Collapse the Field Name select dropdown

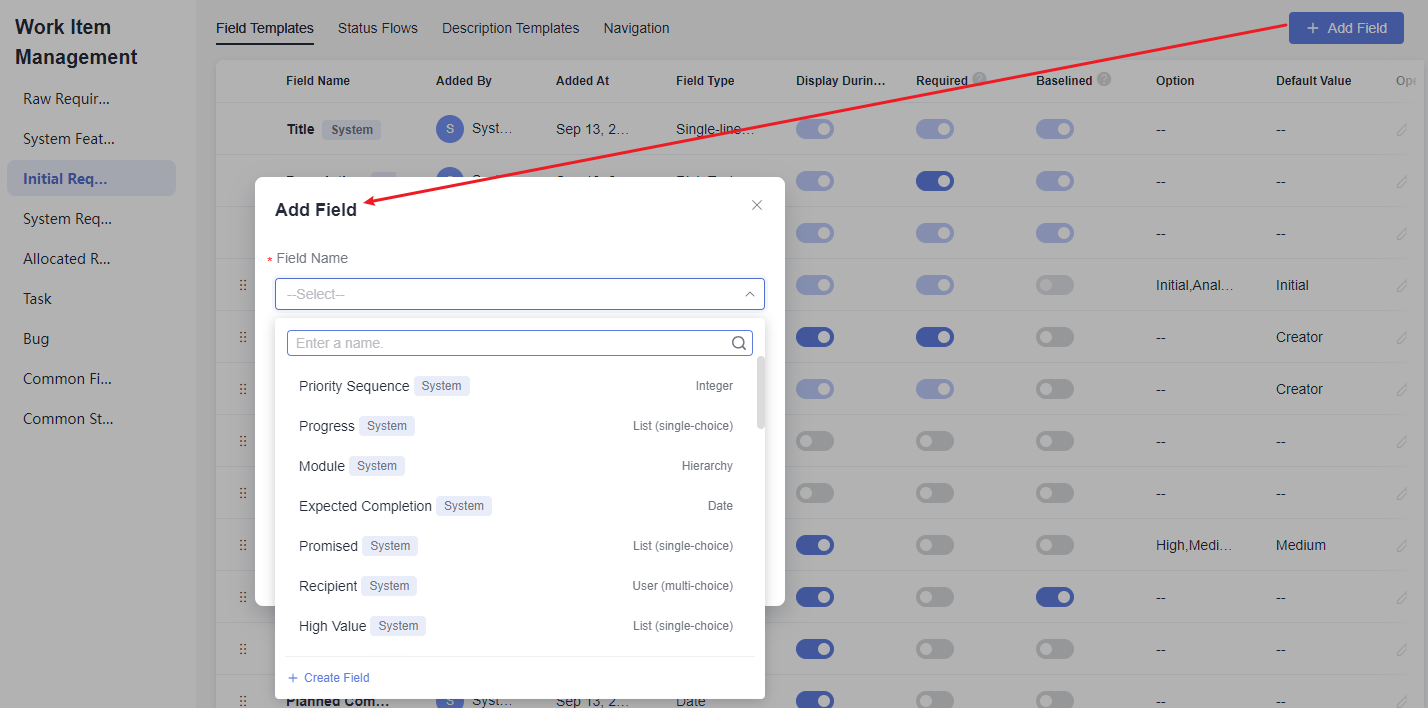click(749, 294)
